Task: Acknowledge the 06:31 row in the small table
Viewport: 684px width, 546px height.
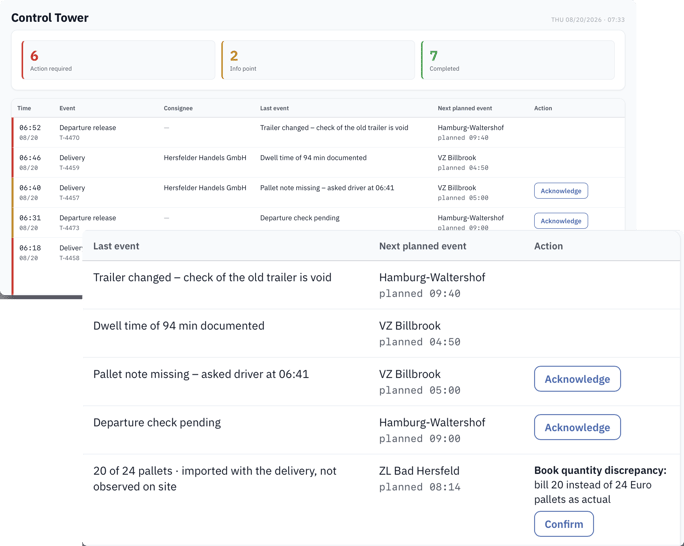Action: 561,221
